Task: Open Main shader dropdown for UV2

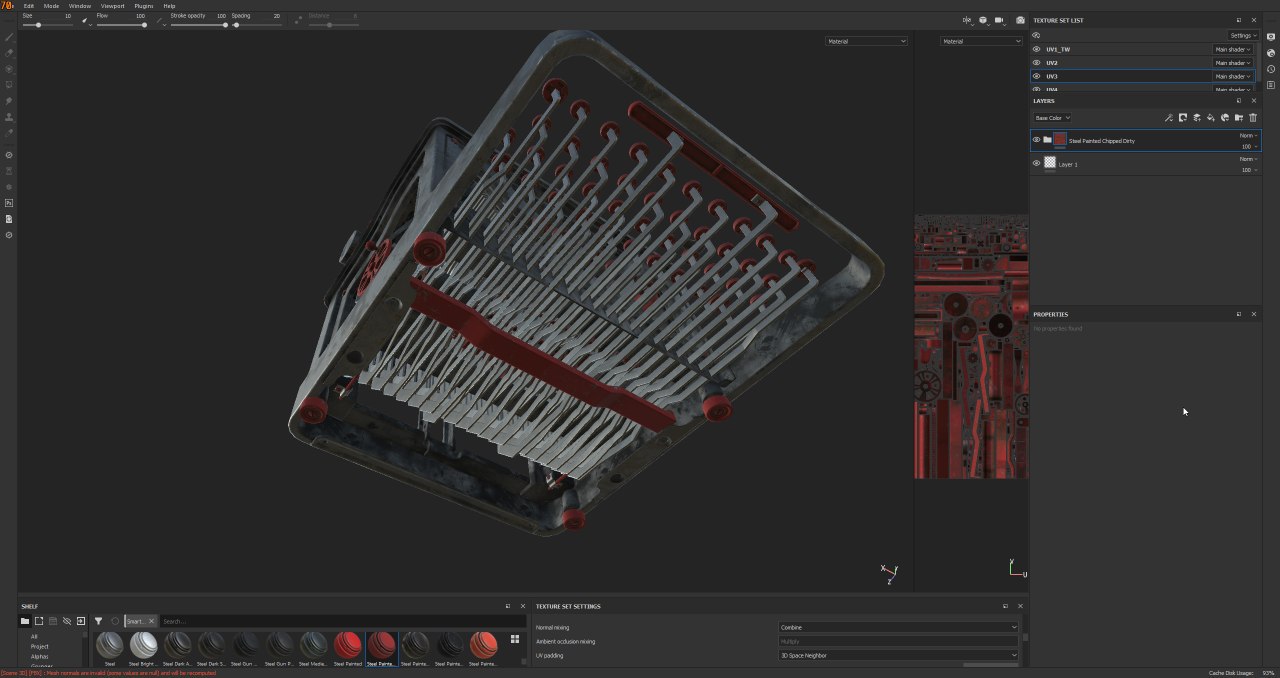Action: click(x=1232, y=63)
